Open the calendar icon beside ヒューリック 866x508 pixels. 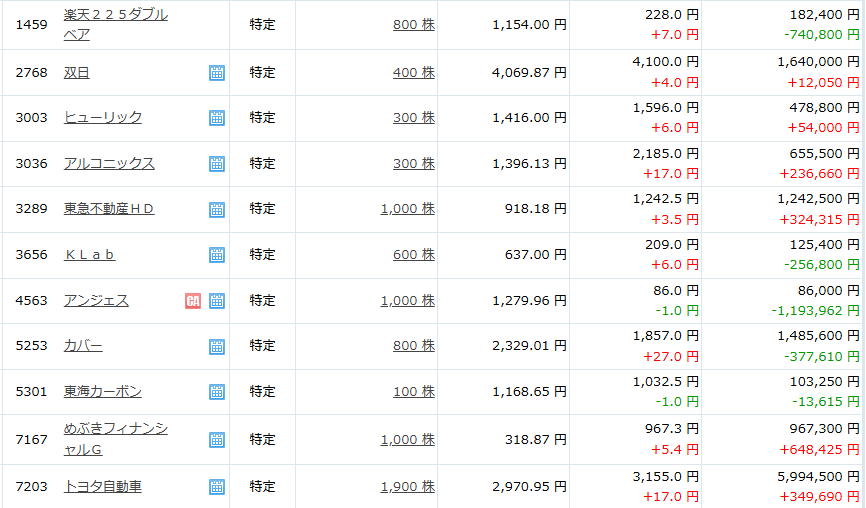click(x=217, y=118)
